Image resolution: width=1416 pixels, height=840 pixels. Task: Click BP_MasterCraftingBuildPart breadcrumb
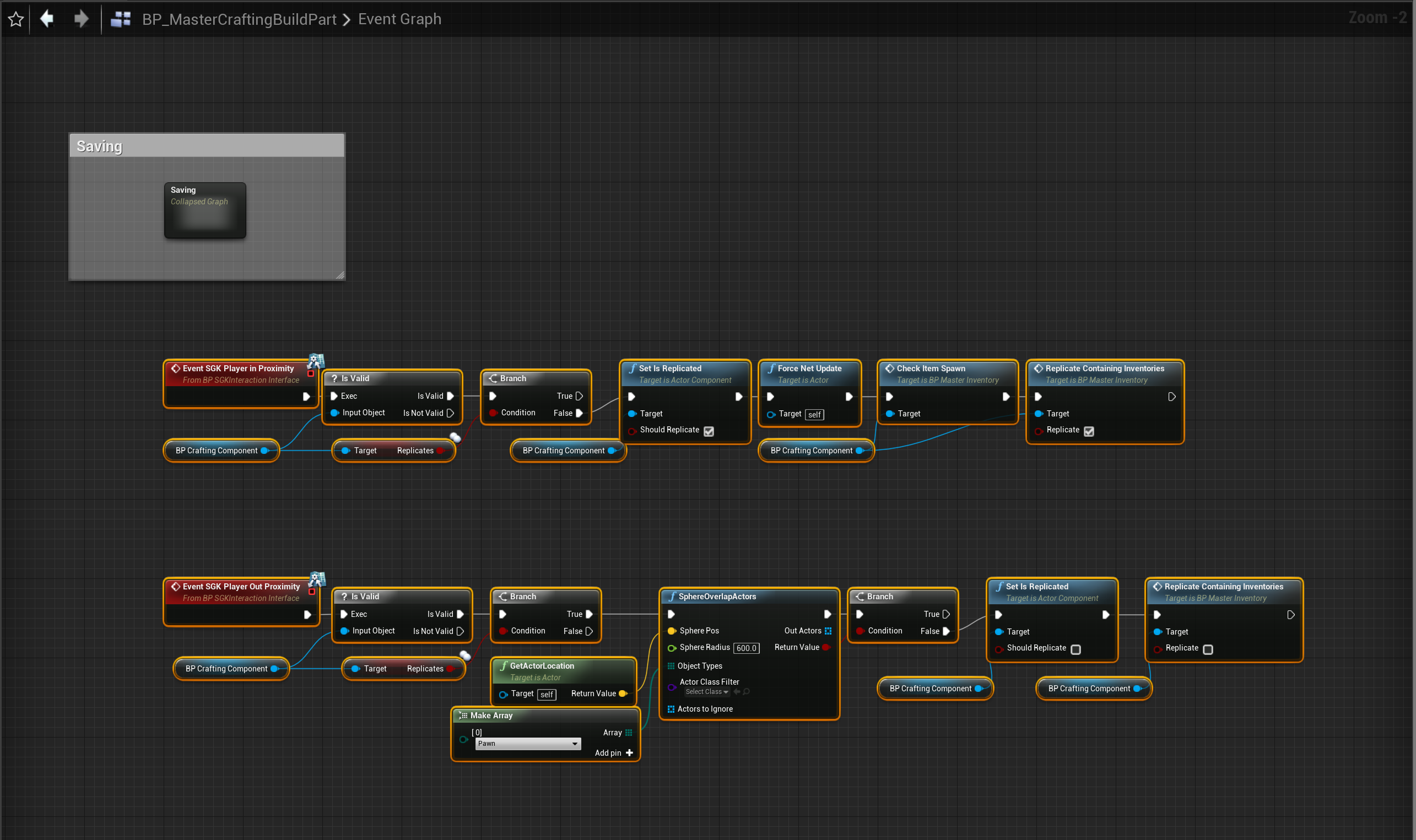pos(239,19)
